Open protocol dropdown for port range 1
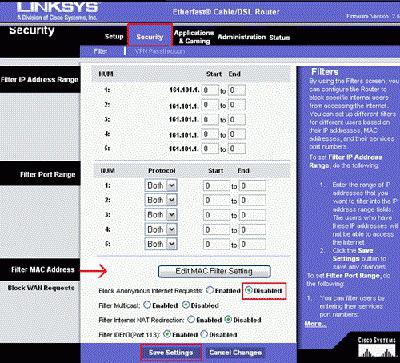The image size is (400, 363). click(161, 185)
